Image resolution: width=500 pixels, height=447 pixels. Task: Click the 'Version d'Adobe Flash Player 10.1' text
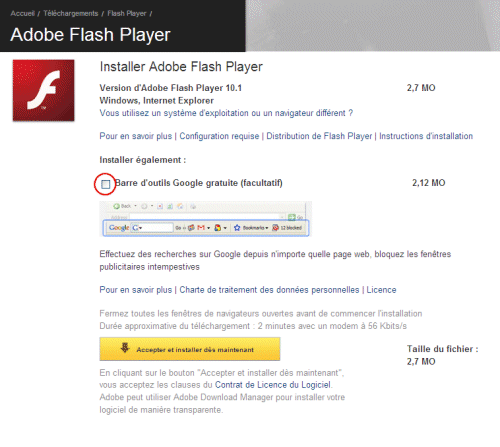[170, 88]
